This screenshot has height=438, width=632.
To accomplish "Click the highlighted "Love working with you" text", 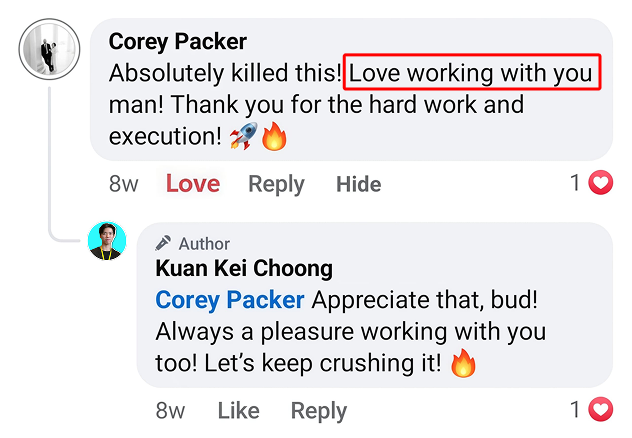I will (x=471, y=73).
